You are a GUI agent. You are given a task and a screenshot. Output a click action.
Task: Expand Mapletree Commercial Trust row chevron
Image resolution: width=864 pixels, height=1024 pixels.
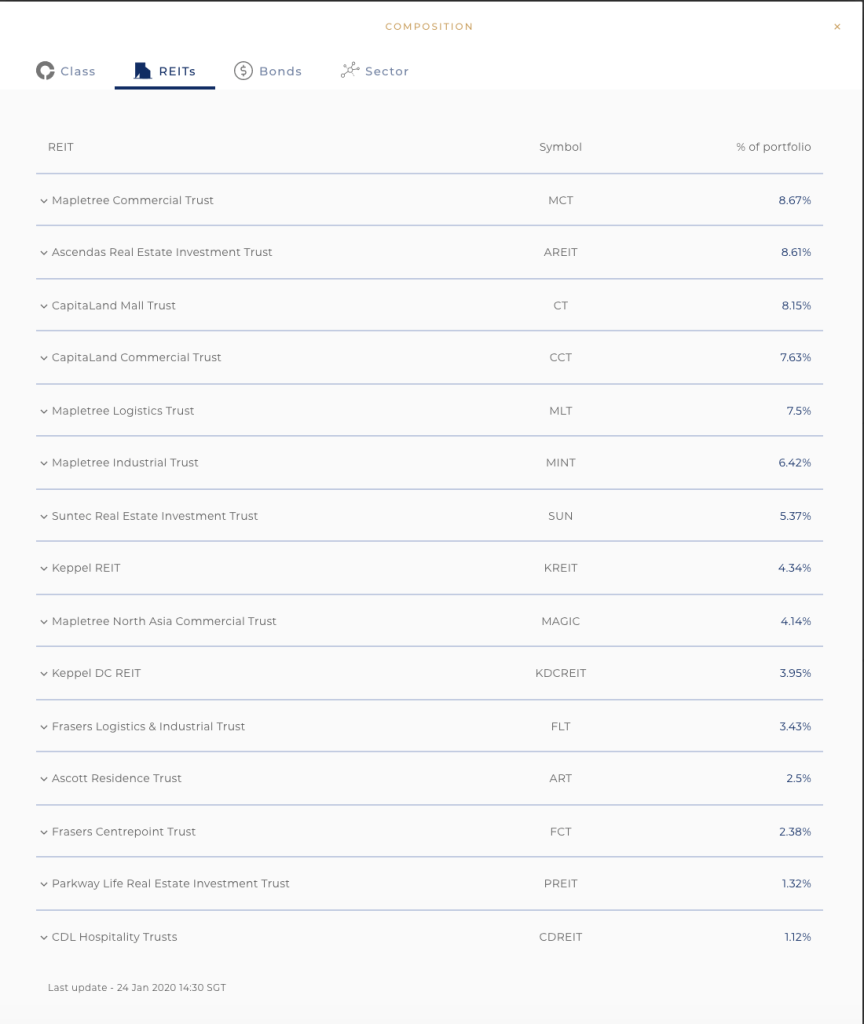pyautogui.click(x=44, y=201)
